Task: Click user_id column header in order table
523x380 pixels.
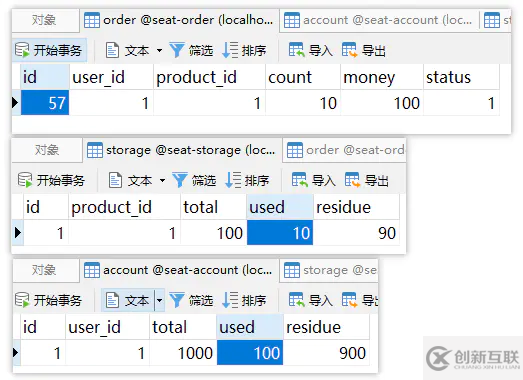Action: (x=111, y=77)
